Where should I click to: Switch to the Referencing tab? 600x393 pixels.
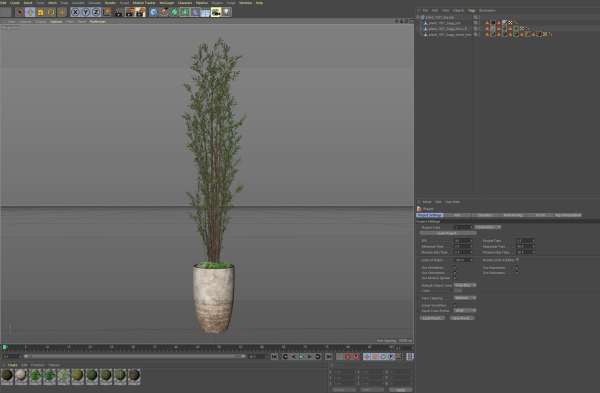pyautogui.click(x=513, y=215)
